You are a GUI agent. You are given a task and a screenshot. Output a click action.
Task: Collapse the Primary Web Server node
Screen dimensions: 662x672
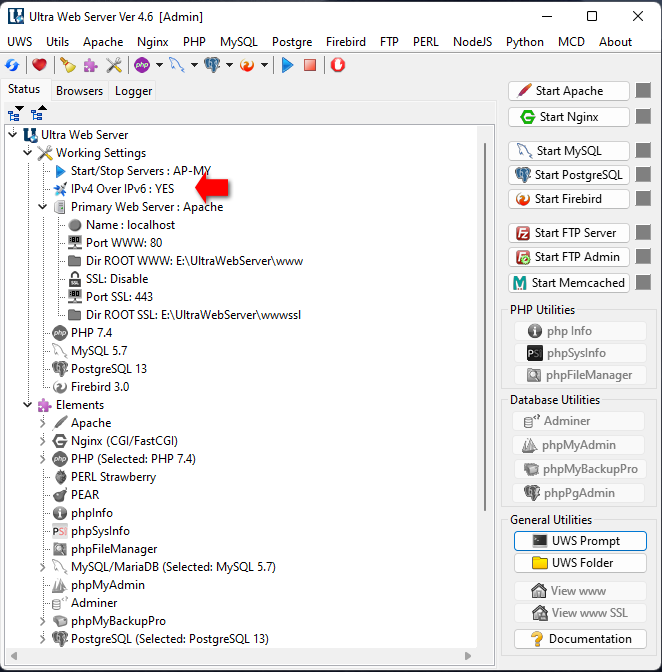(42, 207)
